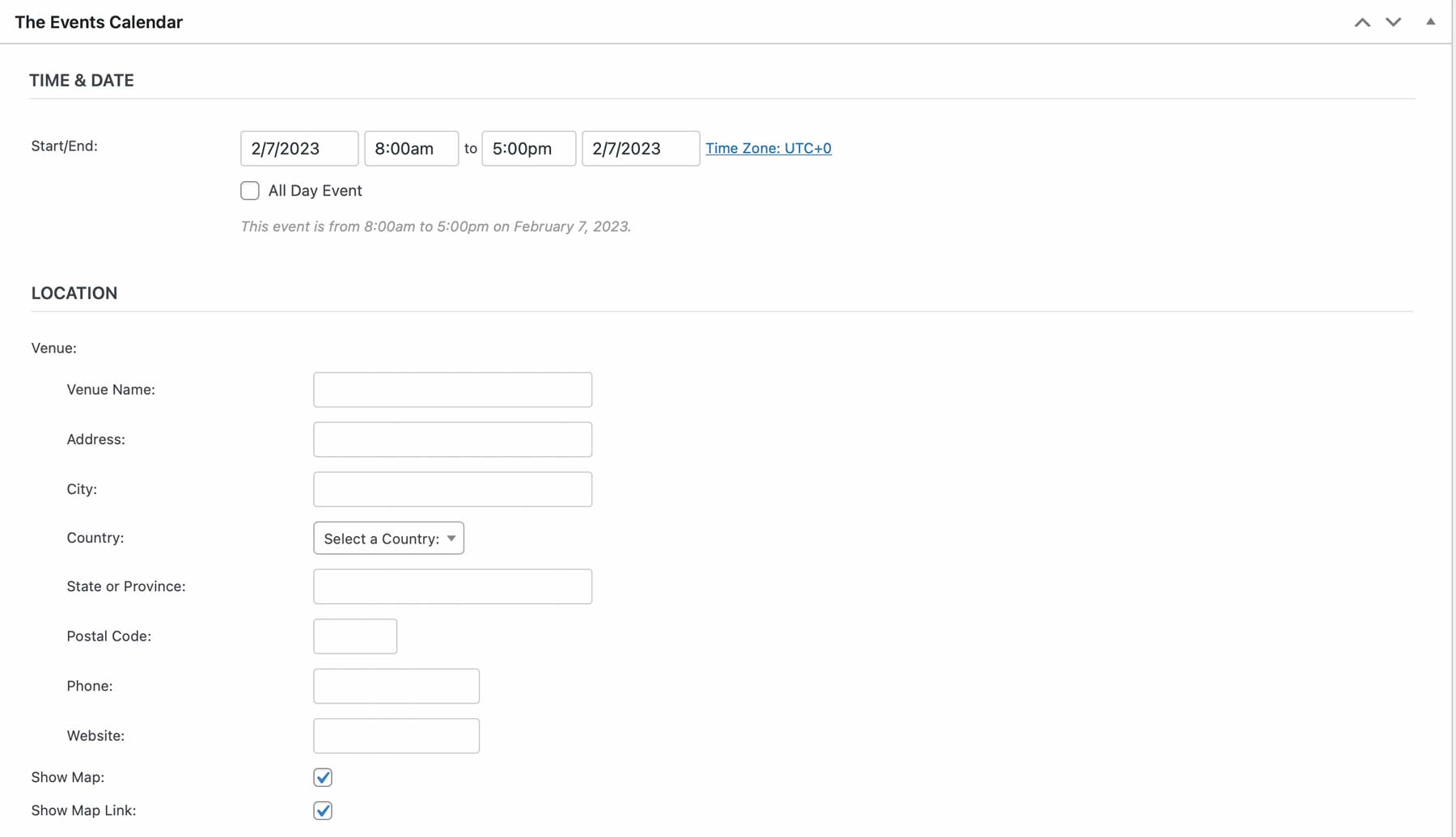This screenshot has width=1456, height=837.
Task: Click the start time field showing 8:00am
Action: [411, 148]
